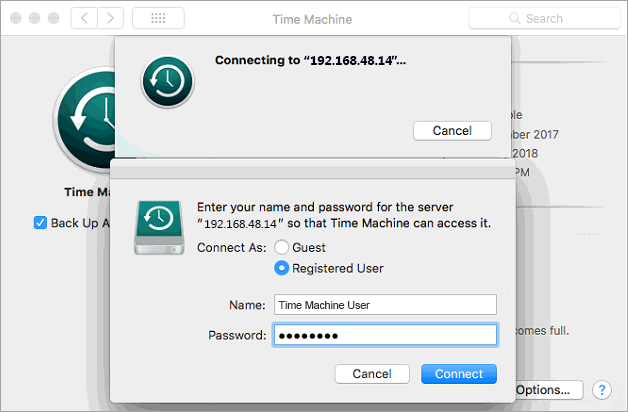Click the zoom window button

(x=53, y=18)
